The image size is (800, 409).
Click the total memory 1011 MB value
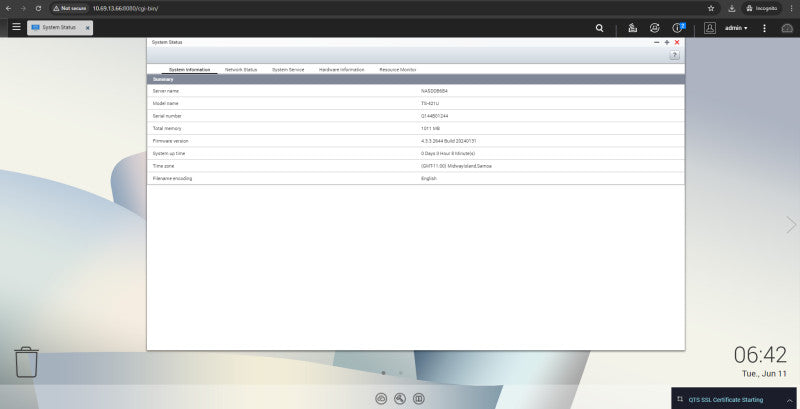click(430, 129)
